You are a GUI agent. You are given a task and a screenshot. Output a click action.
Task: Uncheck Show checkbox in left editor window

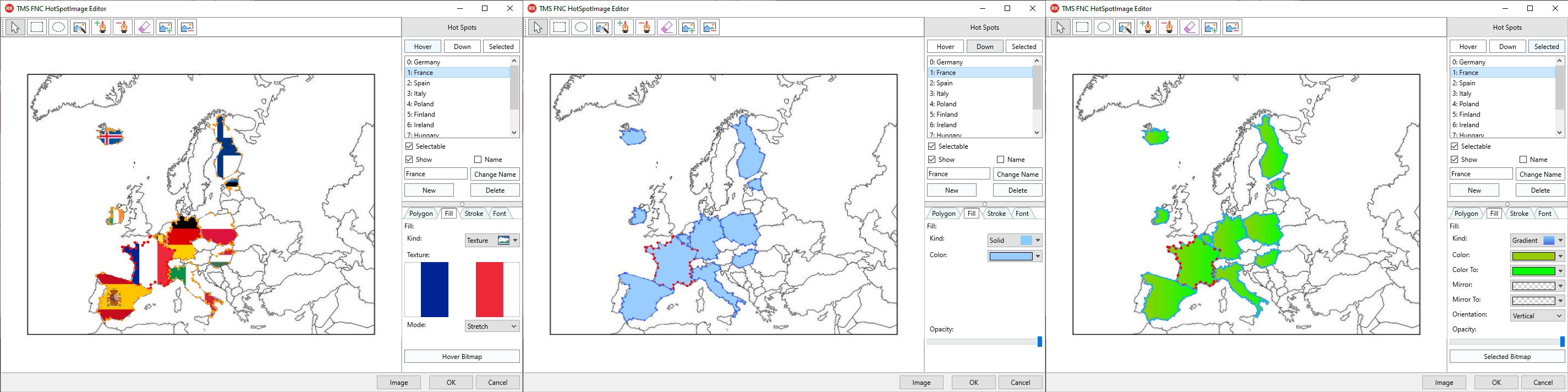[410, 160]
